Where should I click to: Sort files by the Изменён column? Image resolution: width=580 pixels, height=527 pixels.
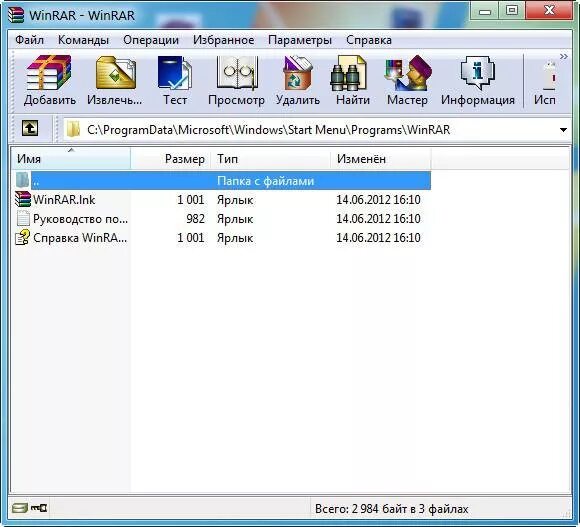381,159
